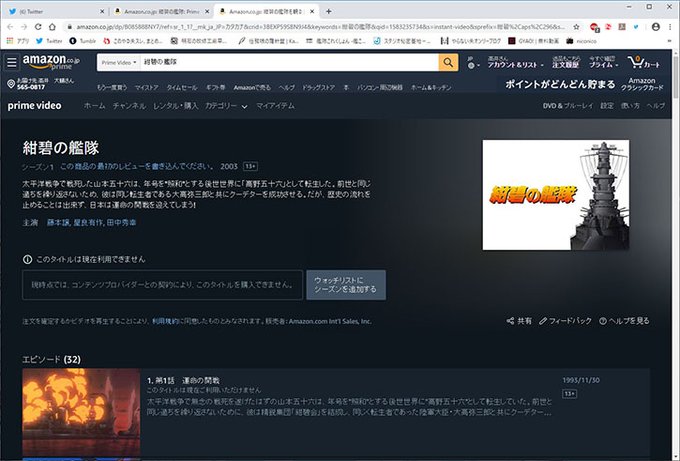Click the info icon beside このタイトルは現在利用できません
The image size is (680, 461).
(27, 259)
